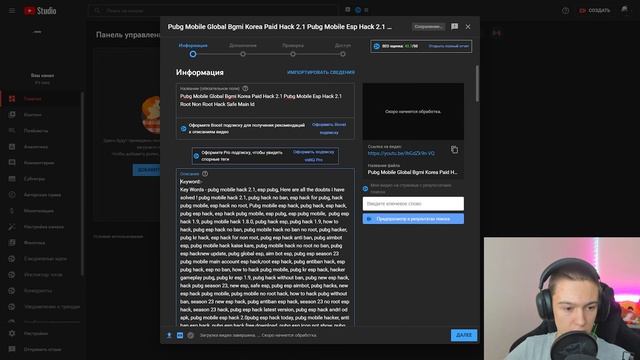Select the Информация step
Viewport: 640px width, 360px height.
coord(193,50)
